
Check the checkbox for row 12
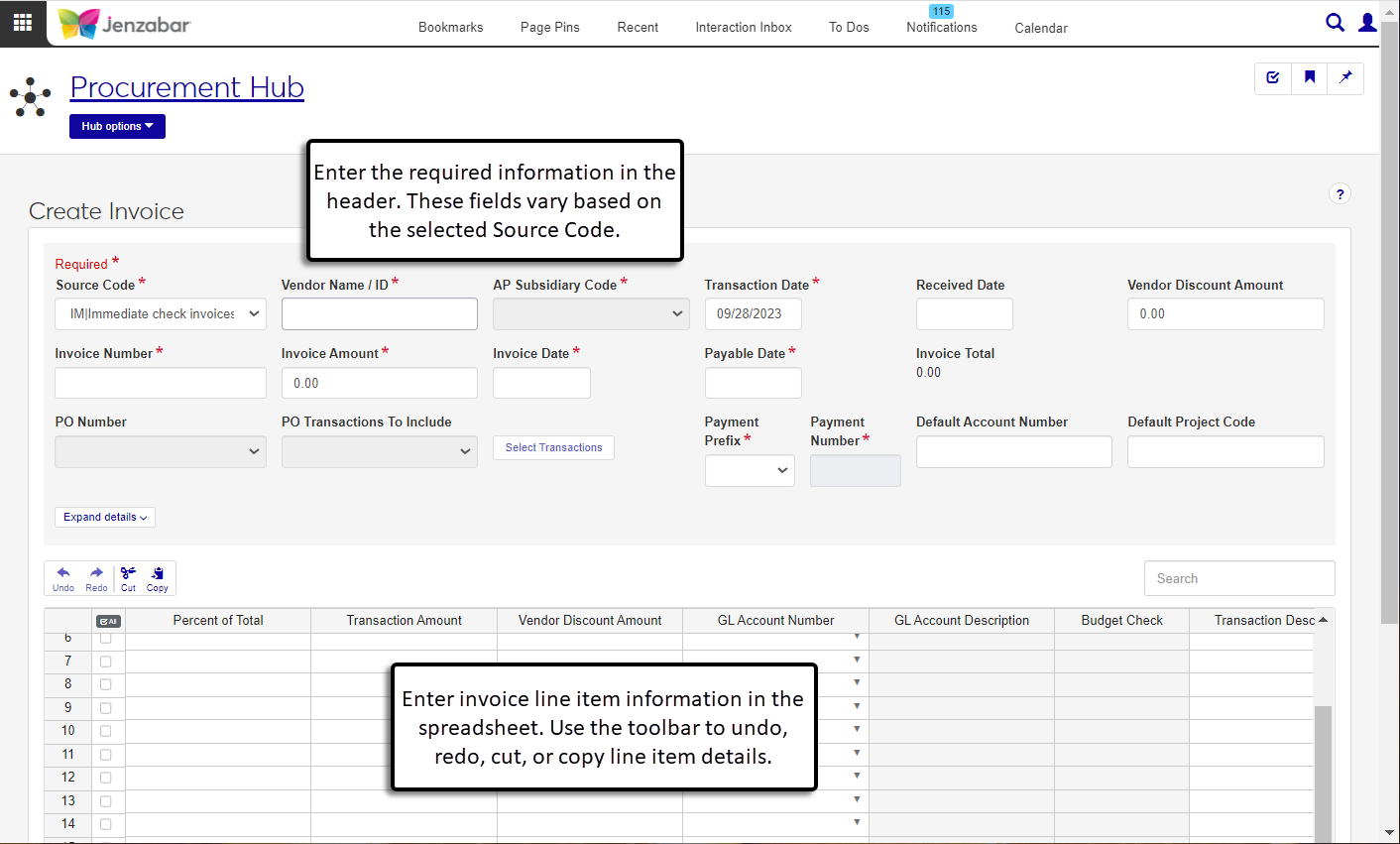105,778
